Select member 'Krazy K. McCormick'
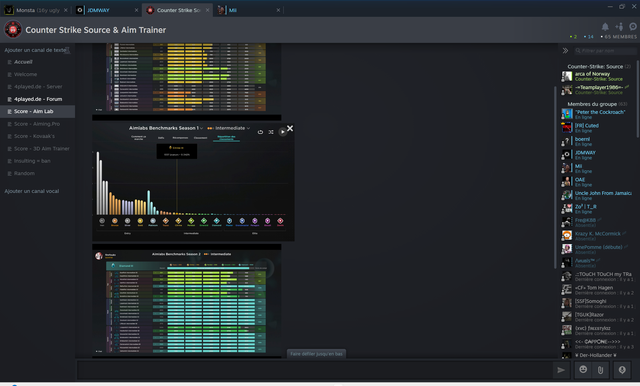The width and height of the screenshot is (640, 386). coord(598,235)
